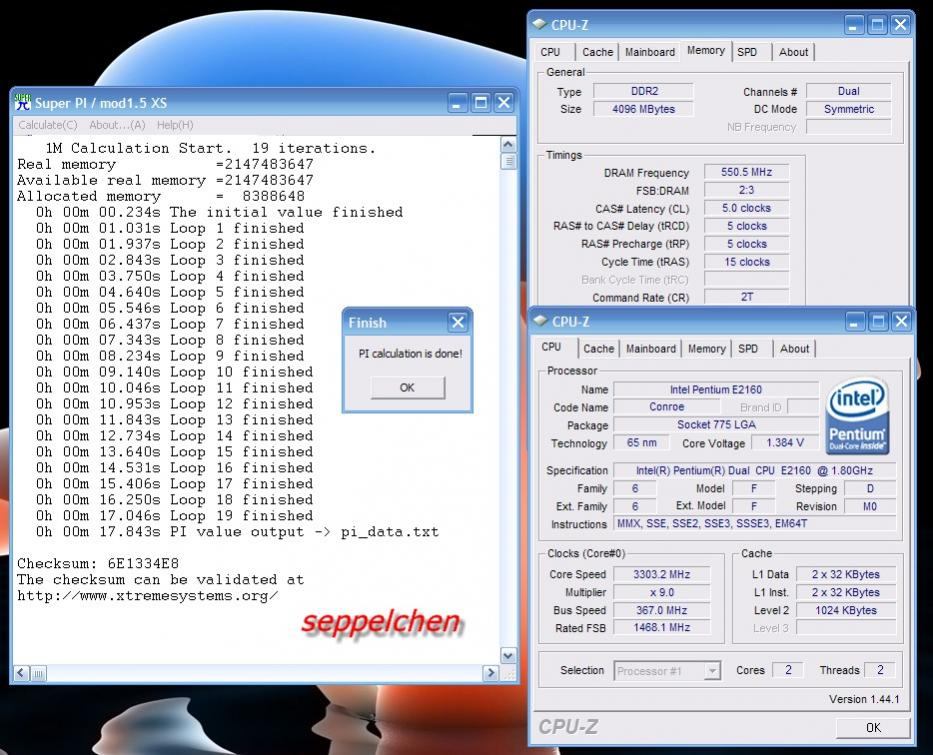The width and height of the screenshot is (933, 755).
Task: Click the DRAM Frequency value 550.5 MHz
Action: 746,172
